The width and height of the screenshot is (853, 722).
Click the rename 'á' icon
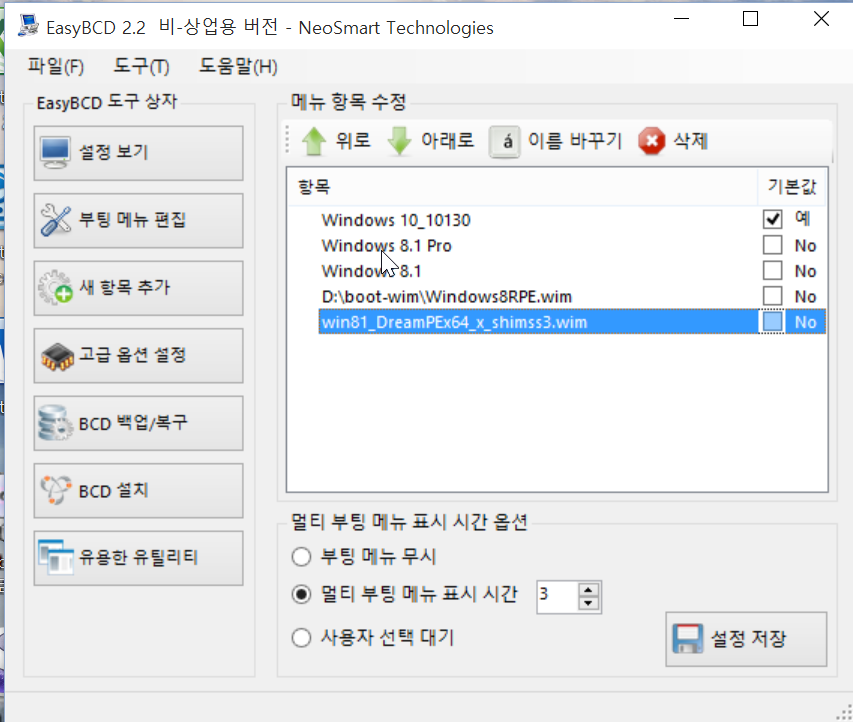504,141
